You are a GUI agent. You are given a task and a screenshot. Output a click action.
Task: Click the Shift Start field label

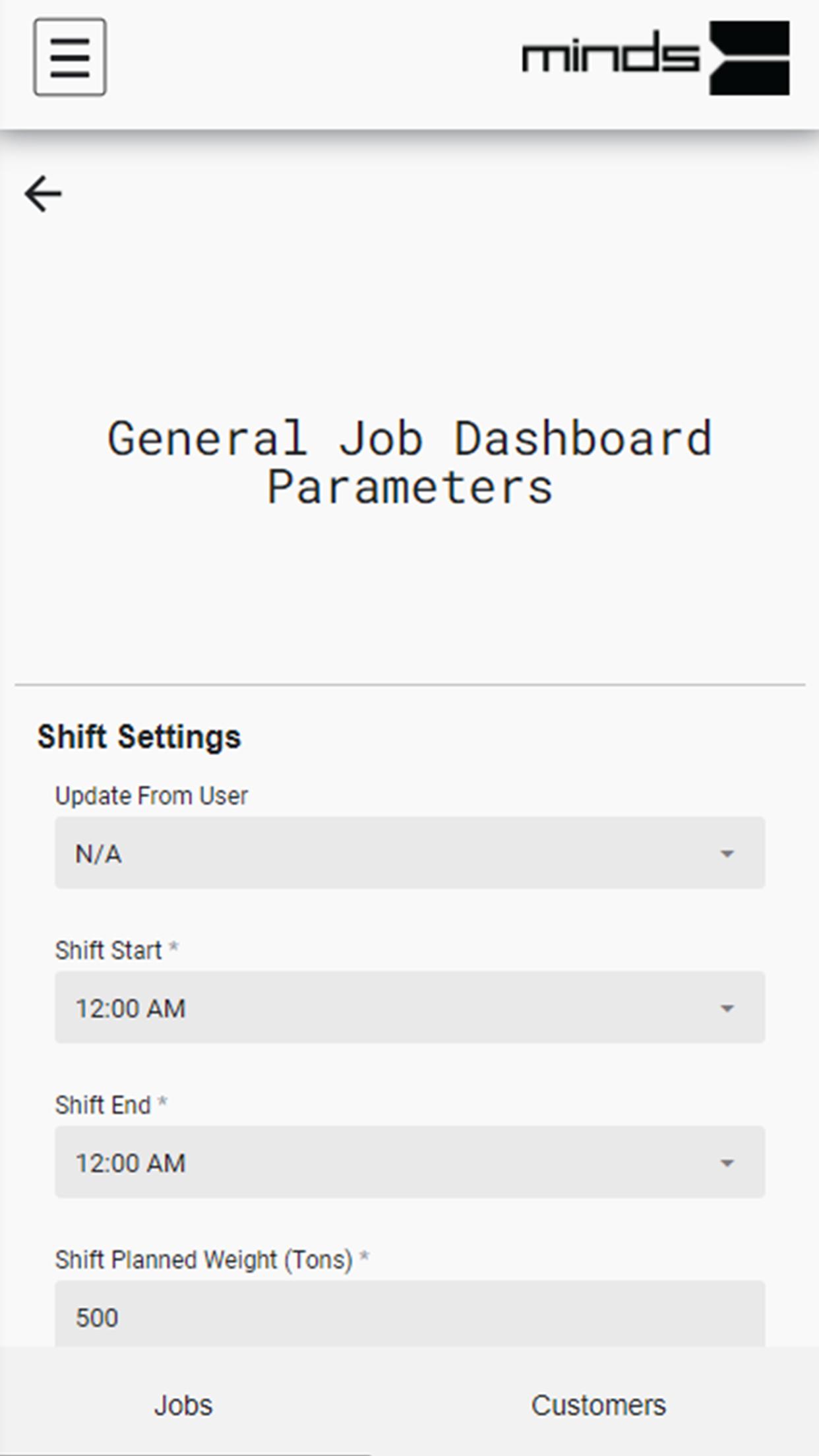tap(108, 950)
